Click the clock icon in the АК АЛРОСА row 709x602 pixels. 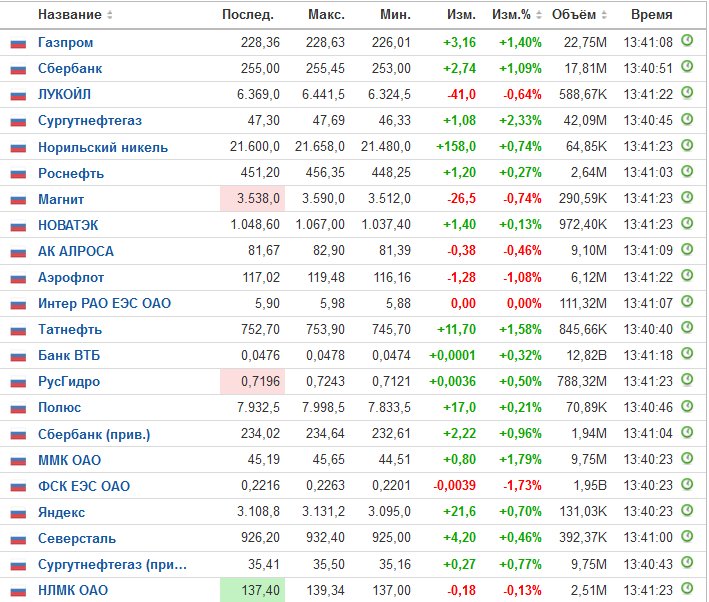point(687,249)
